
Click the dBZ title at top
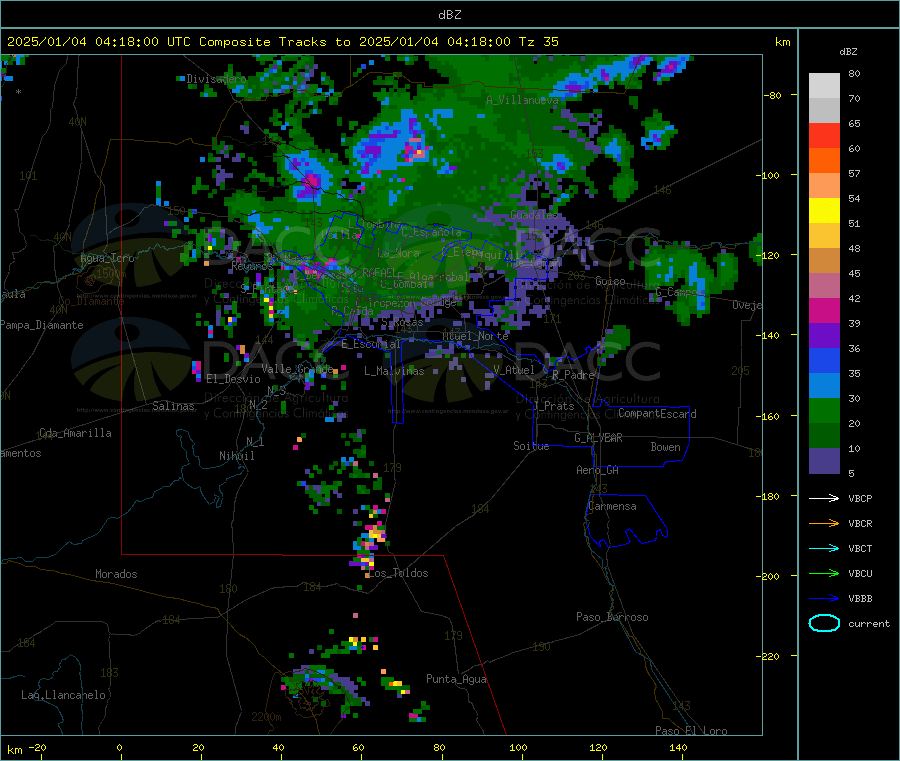click(x=449, y=15)
